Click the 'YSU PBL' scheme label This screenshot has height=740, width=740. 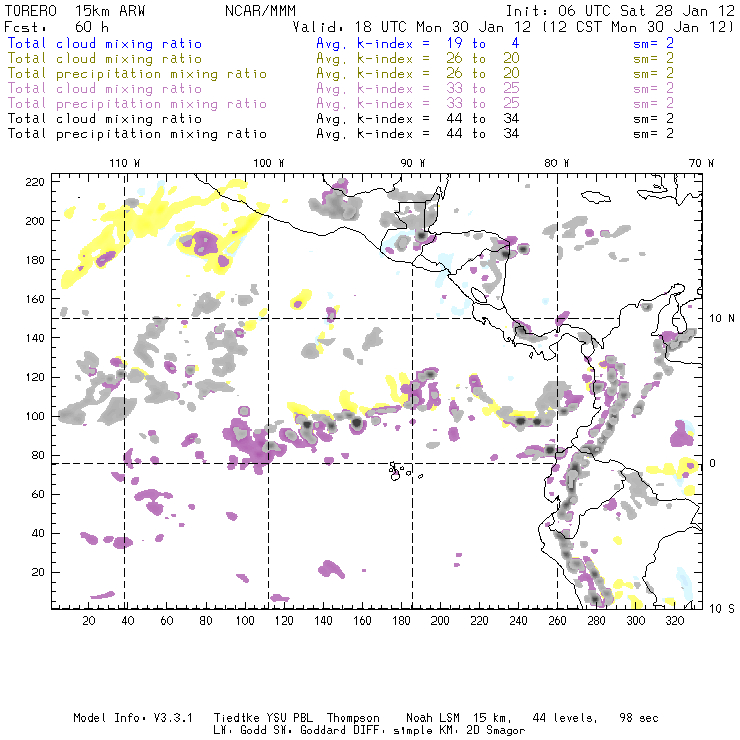tap(289, 718)
